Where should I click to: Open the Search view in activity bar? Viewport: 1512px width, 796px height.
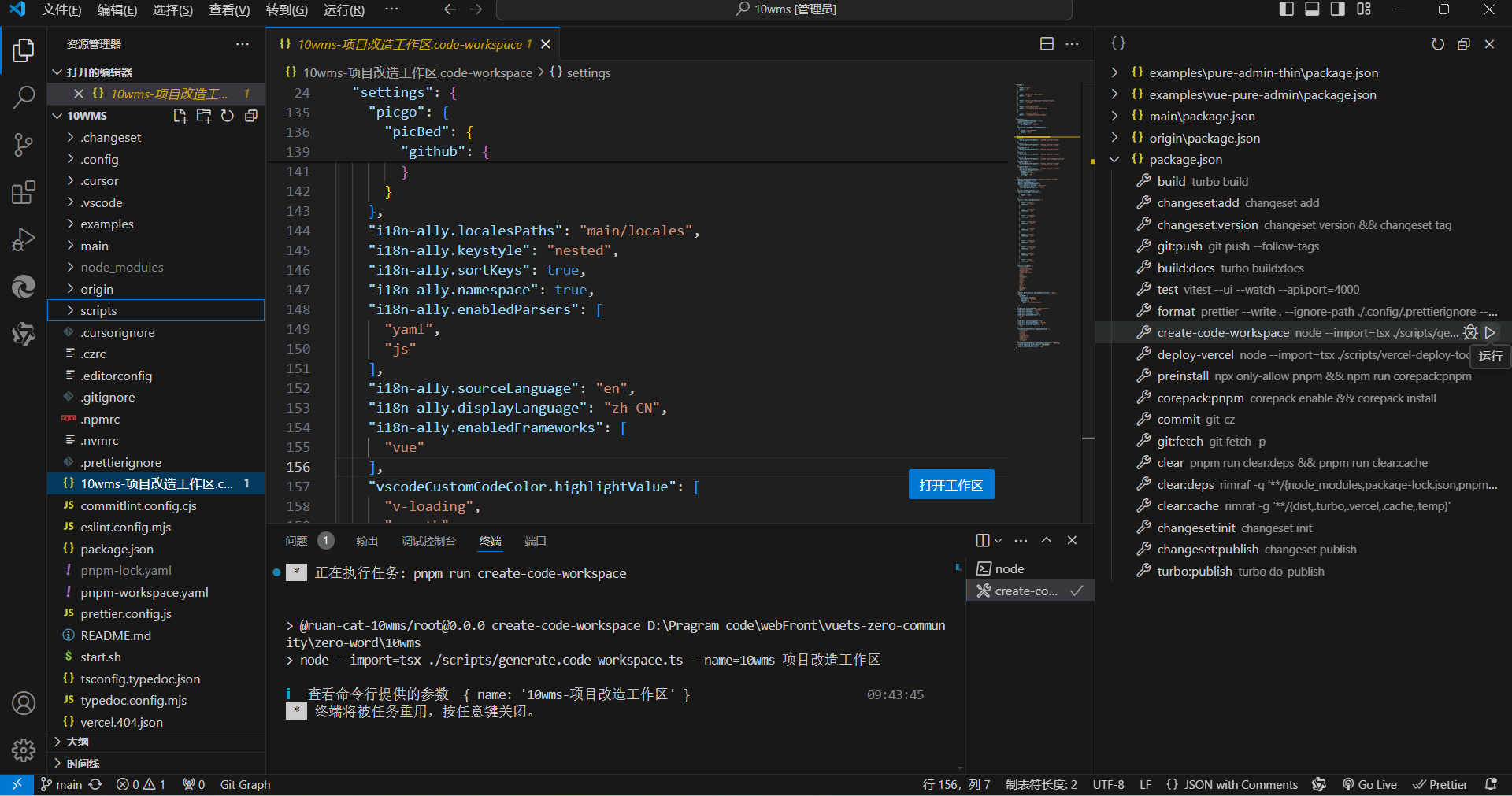pos(24,98)
